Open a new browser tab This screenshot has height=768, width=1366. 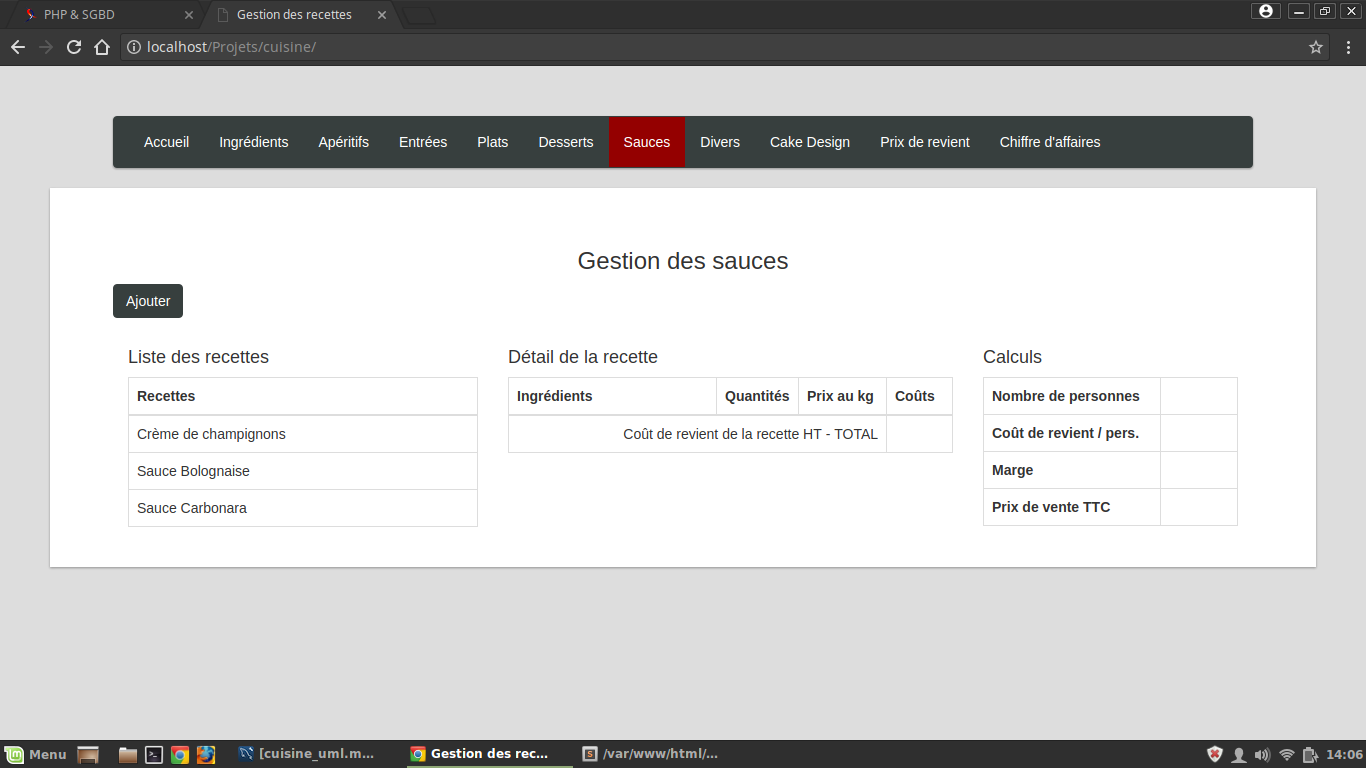click(x=419, y=15)
